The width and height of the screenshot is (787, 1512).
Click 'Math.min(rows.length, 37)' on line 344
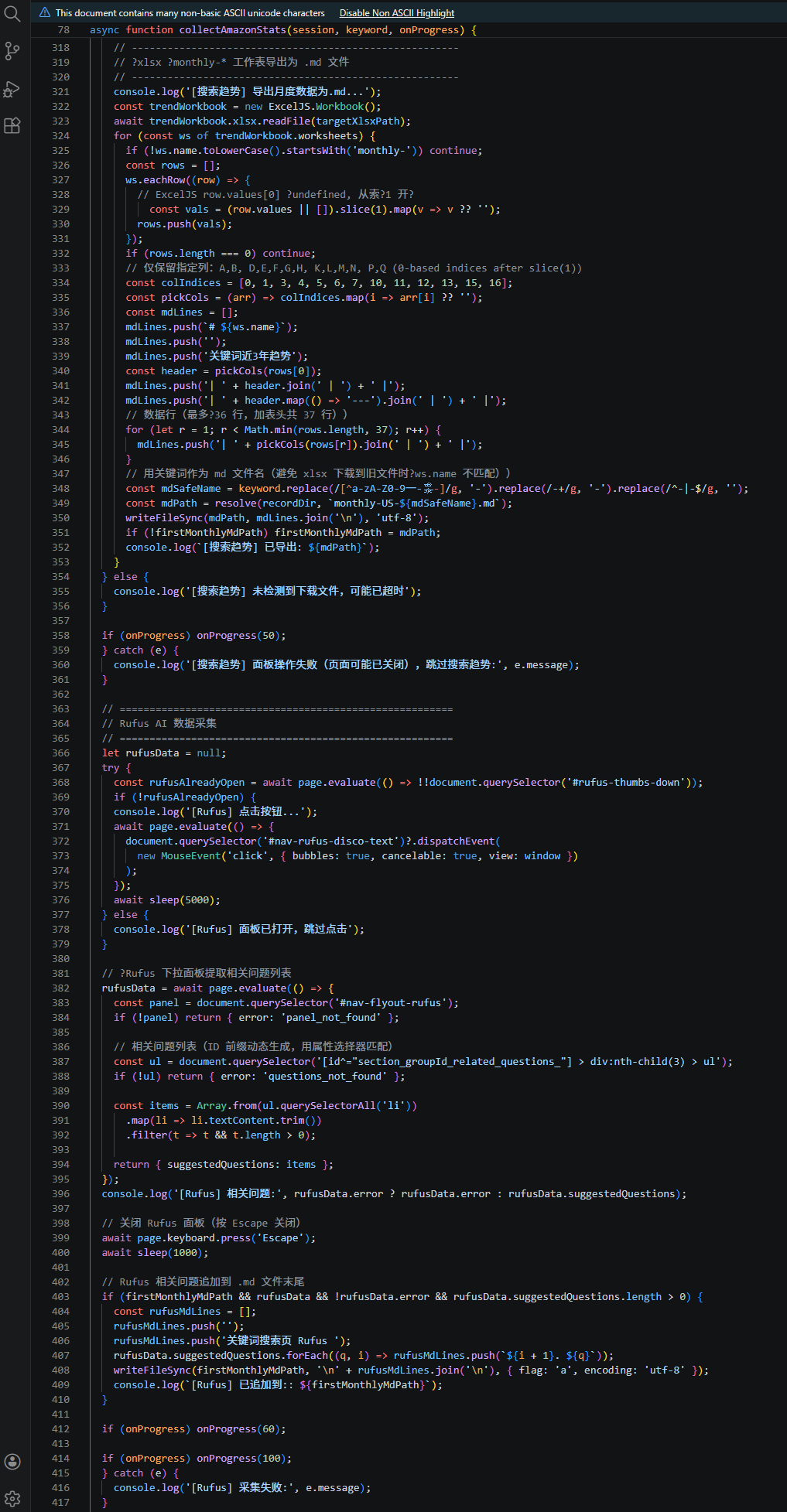(x=318, y=430)
